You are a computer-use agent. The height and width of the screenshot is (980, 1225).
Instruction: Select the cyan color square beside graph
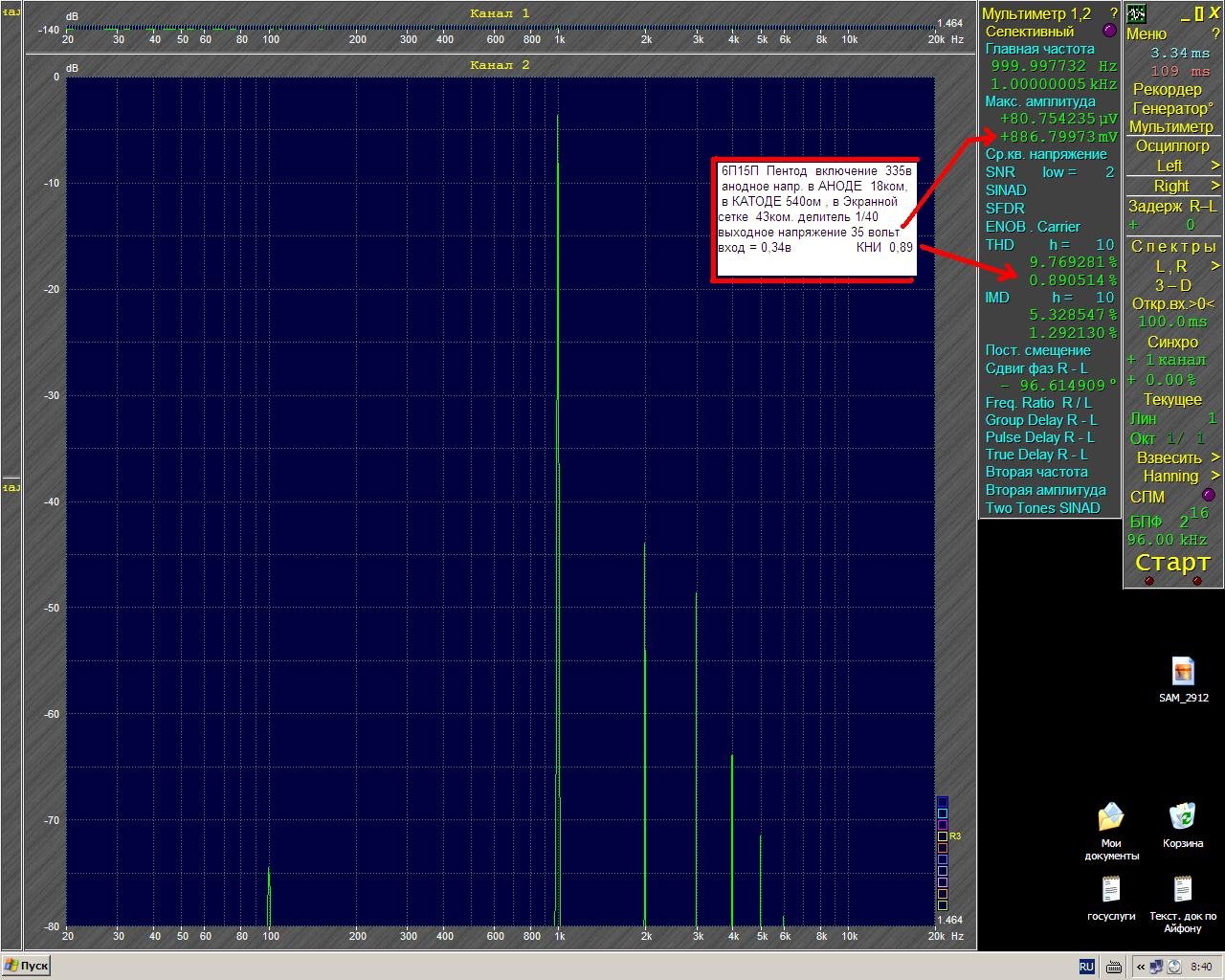tap(942, 813)
